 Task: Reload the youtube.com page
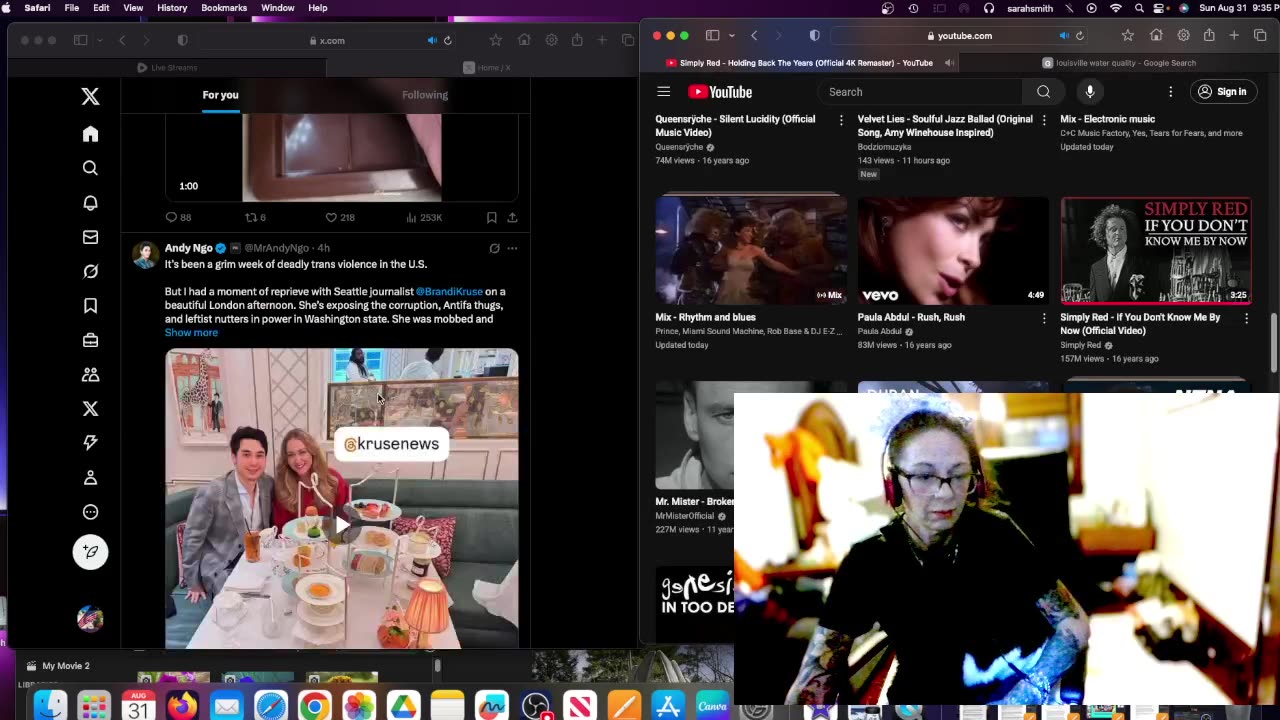pyautogui.click(x=1079, y=36)
